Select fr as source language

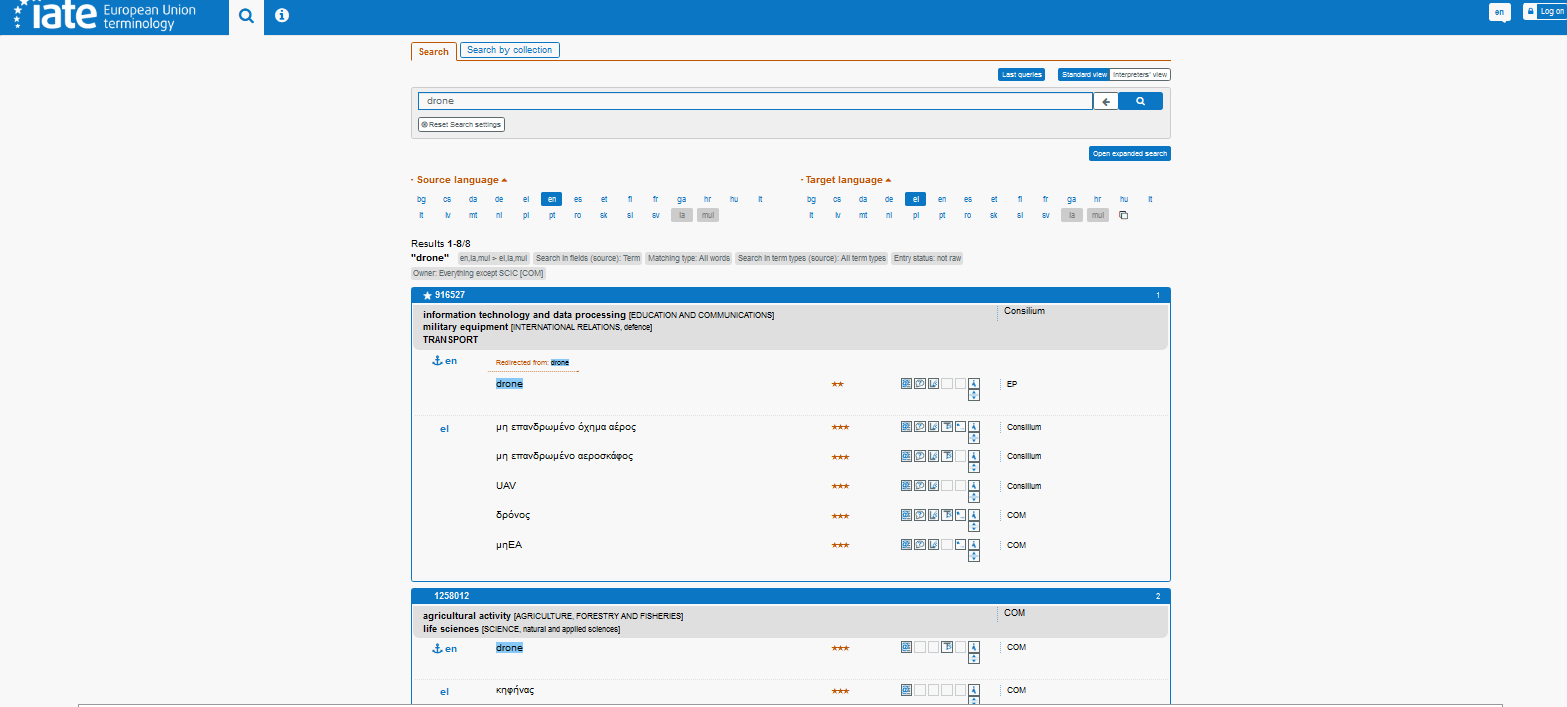(x=655, y=199)
